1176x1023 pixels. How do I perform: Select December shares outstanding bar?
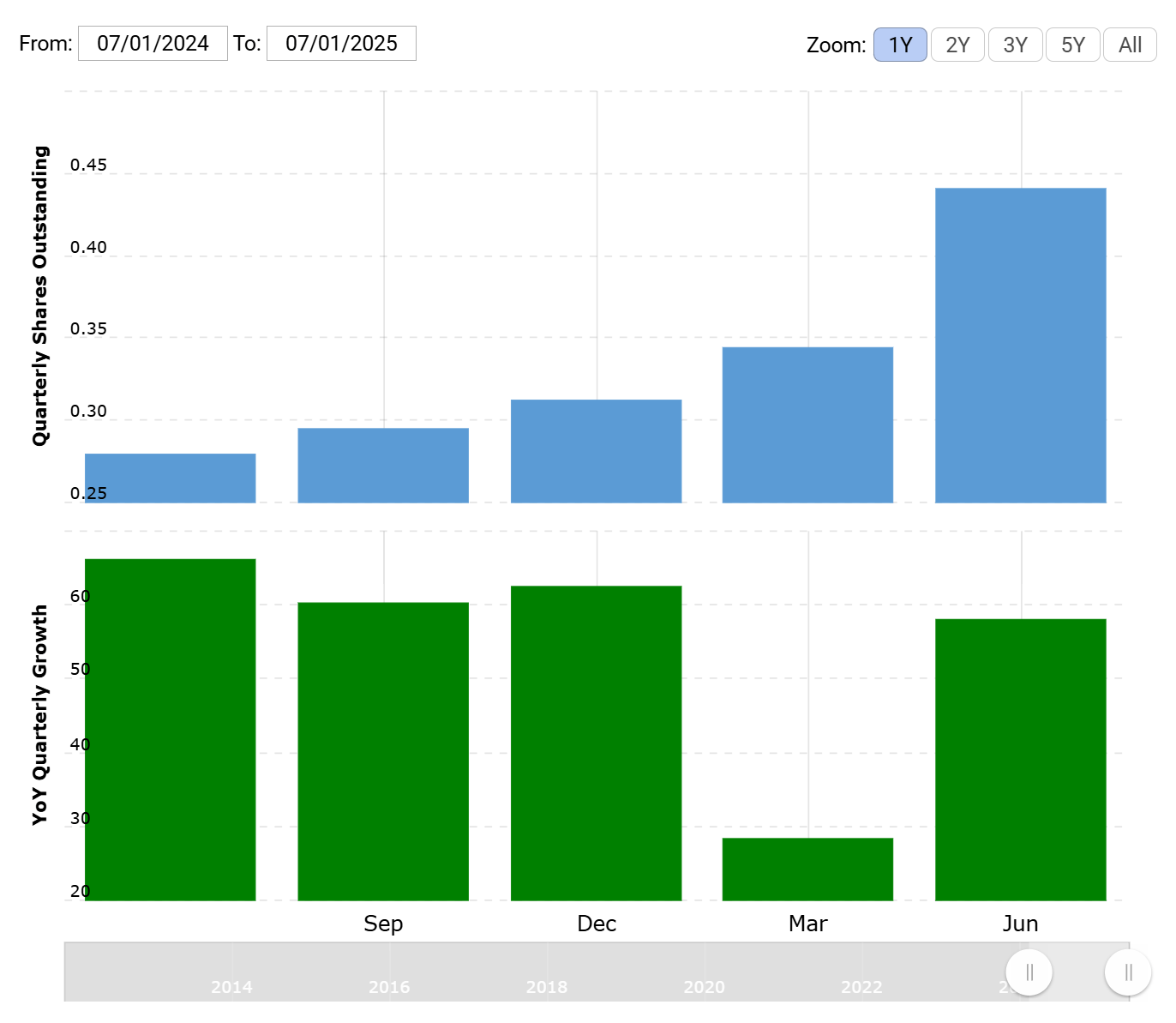(x=596, y=451)
